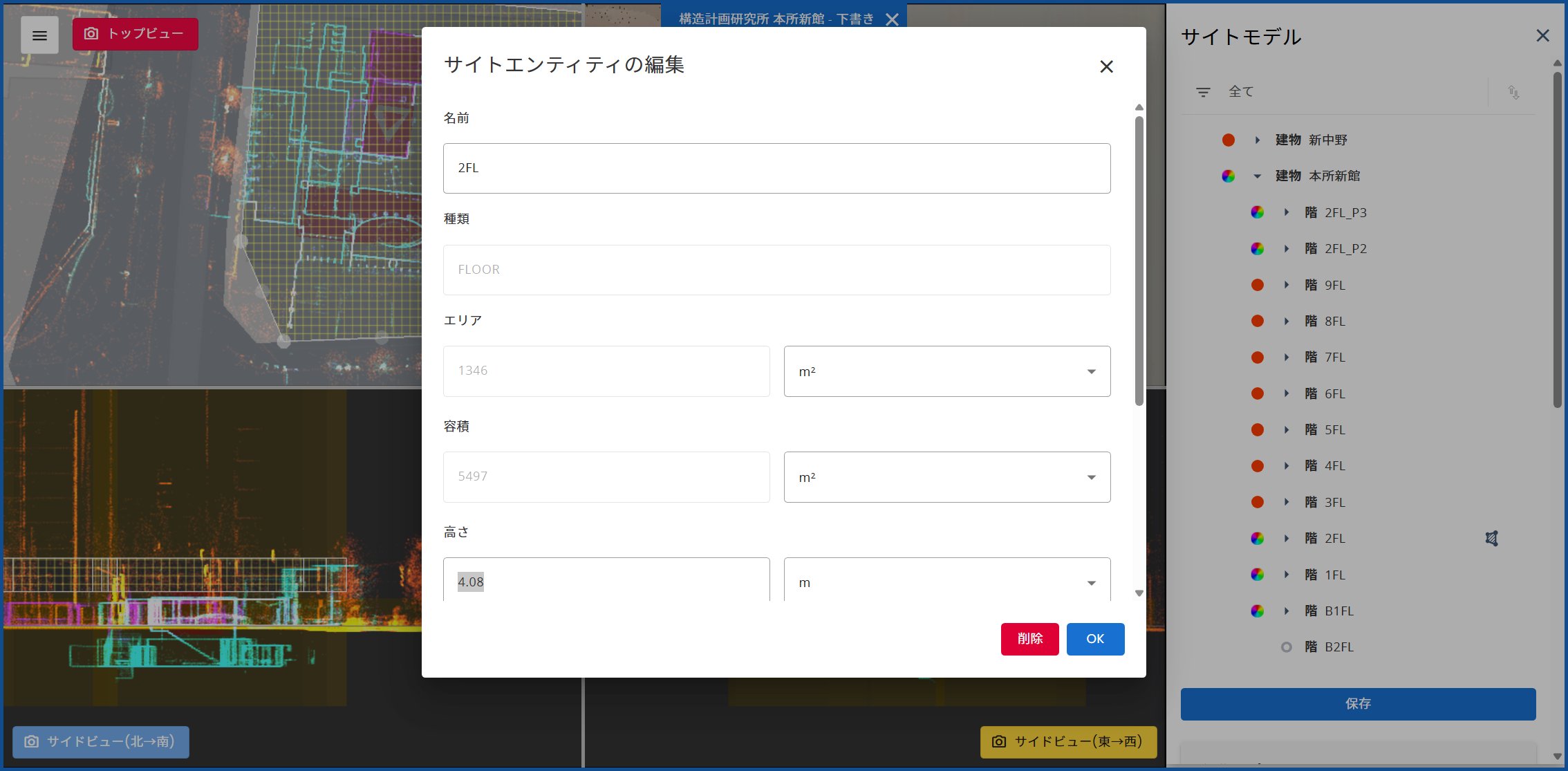
Task: Click color wheel icon of 2FL_P2
Action: click(1258, 249)
